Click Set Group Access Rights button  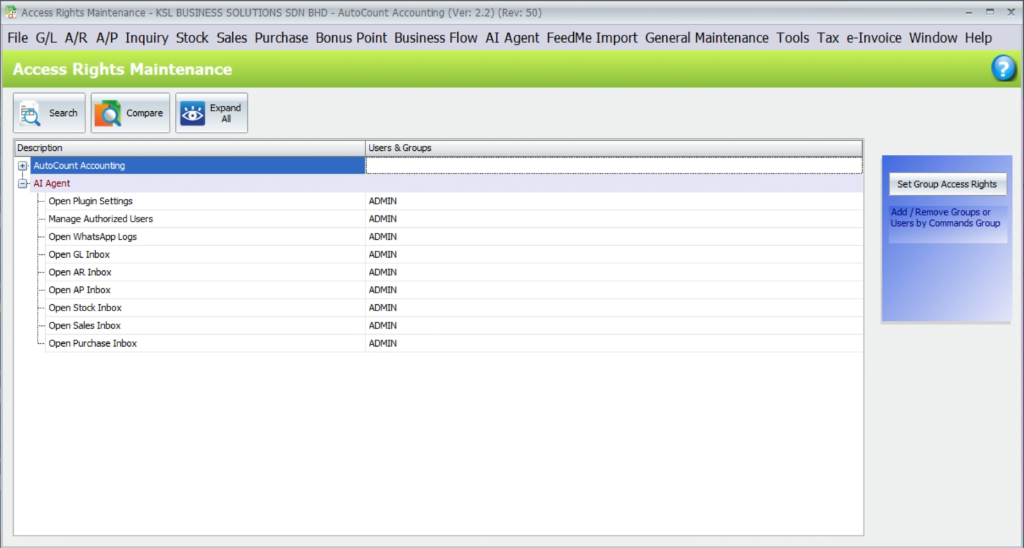click(x=947, y=184)
